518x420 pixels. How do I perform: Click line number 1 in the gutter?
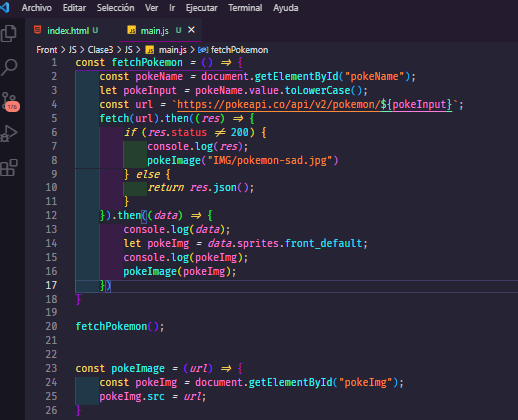pyautogui.click(x=54, y=62)
